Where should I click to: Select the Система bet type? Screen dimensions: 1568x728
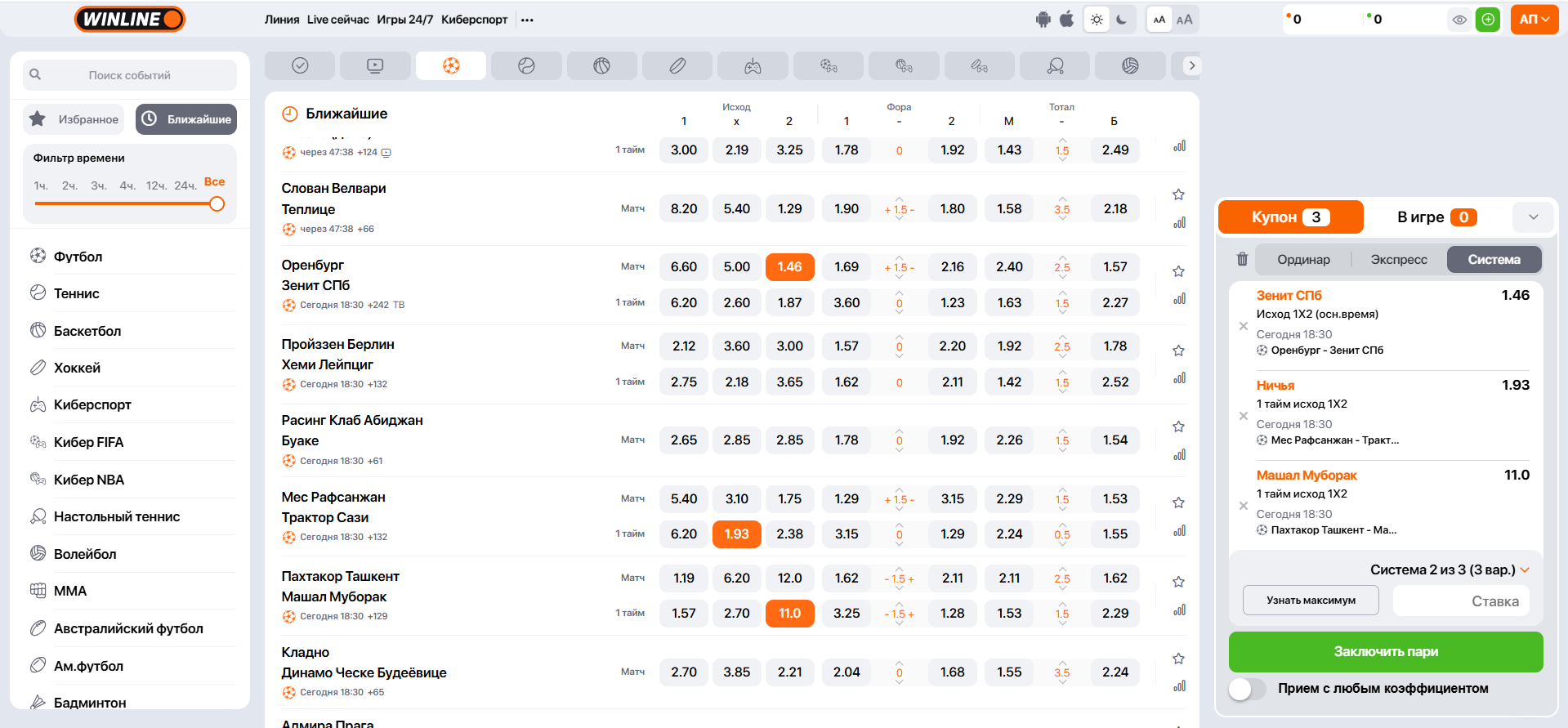click(1494, 260)
